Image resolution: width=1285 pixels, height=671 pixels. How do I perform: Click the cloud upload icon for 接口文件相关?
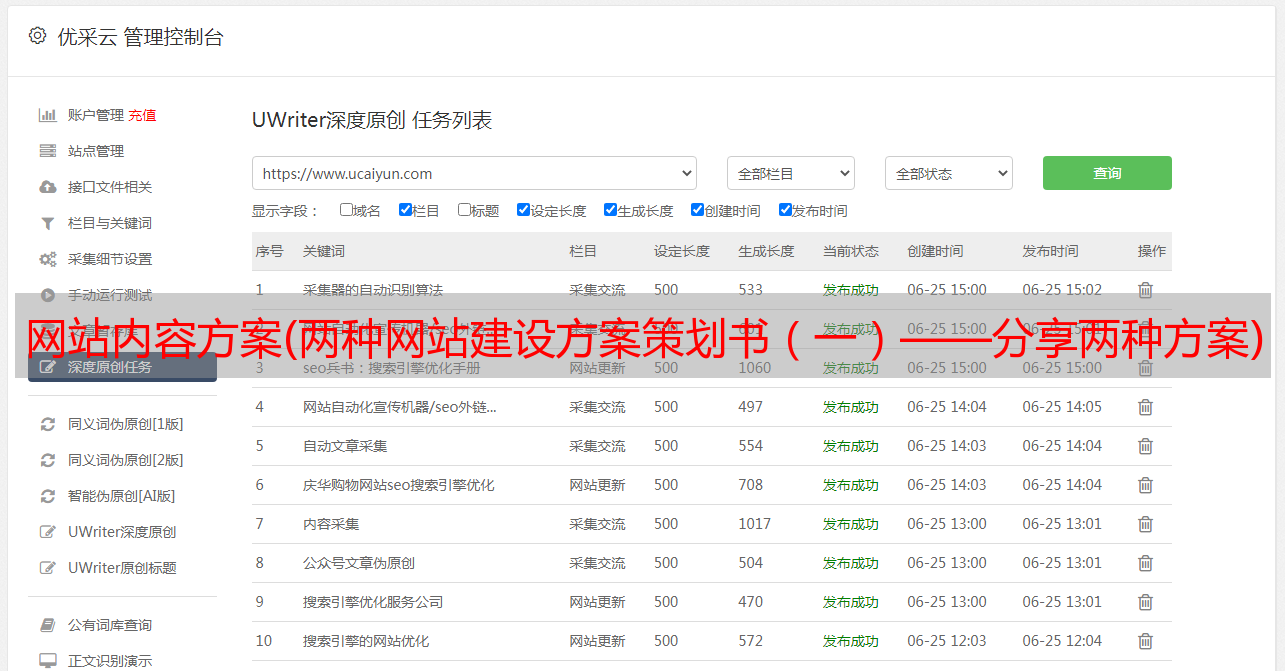tap(47, 187)
